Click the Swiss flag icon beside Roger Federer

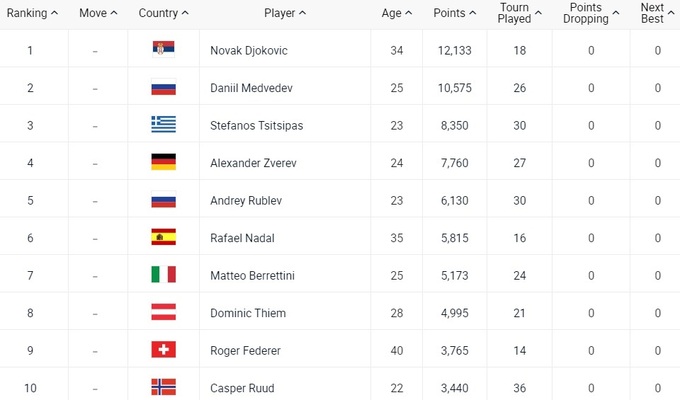point(163,349)
